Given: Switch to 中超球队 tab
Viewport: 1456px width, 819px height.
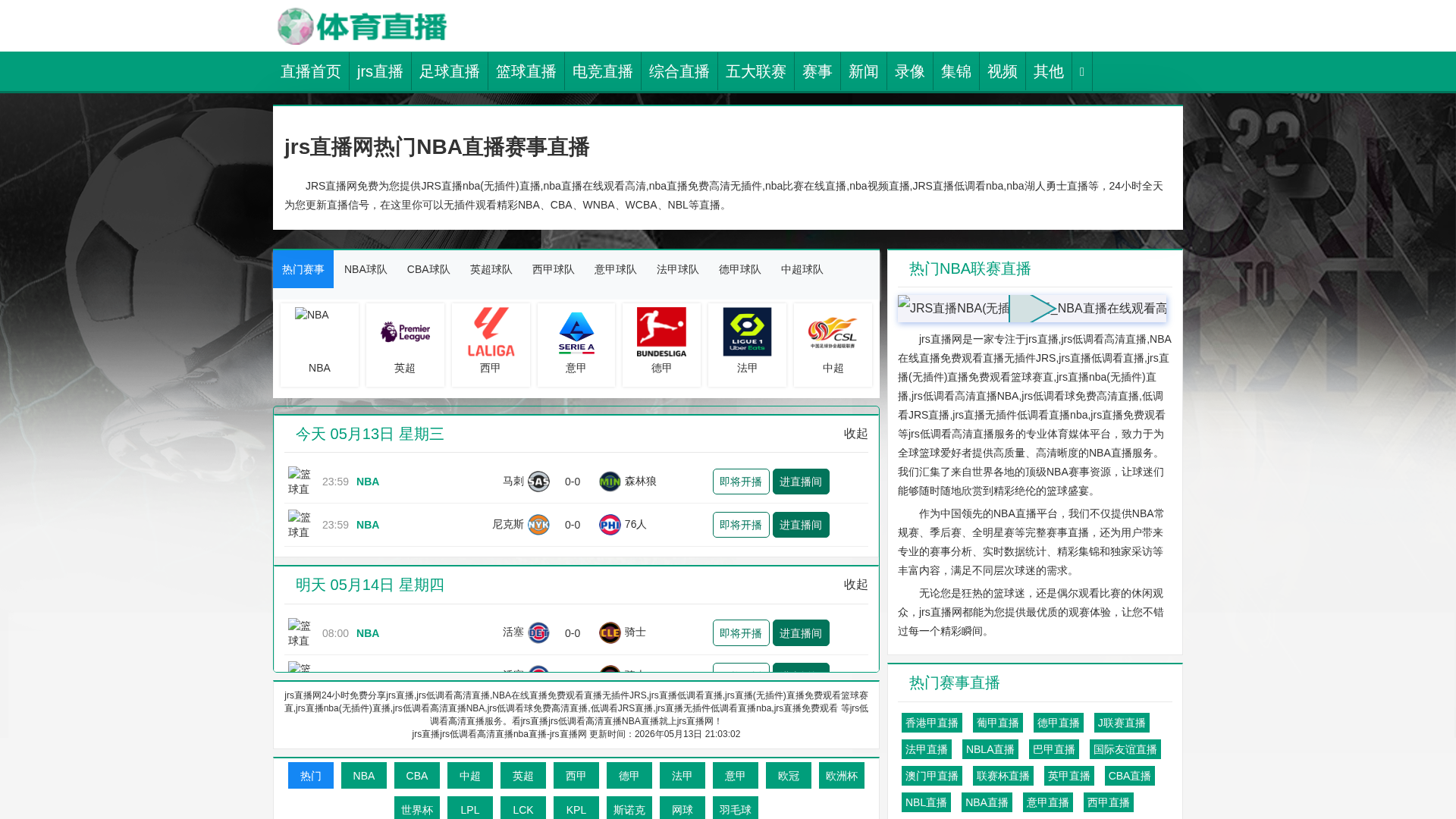Looking at the screenshot, I should point(802,269).
